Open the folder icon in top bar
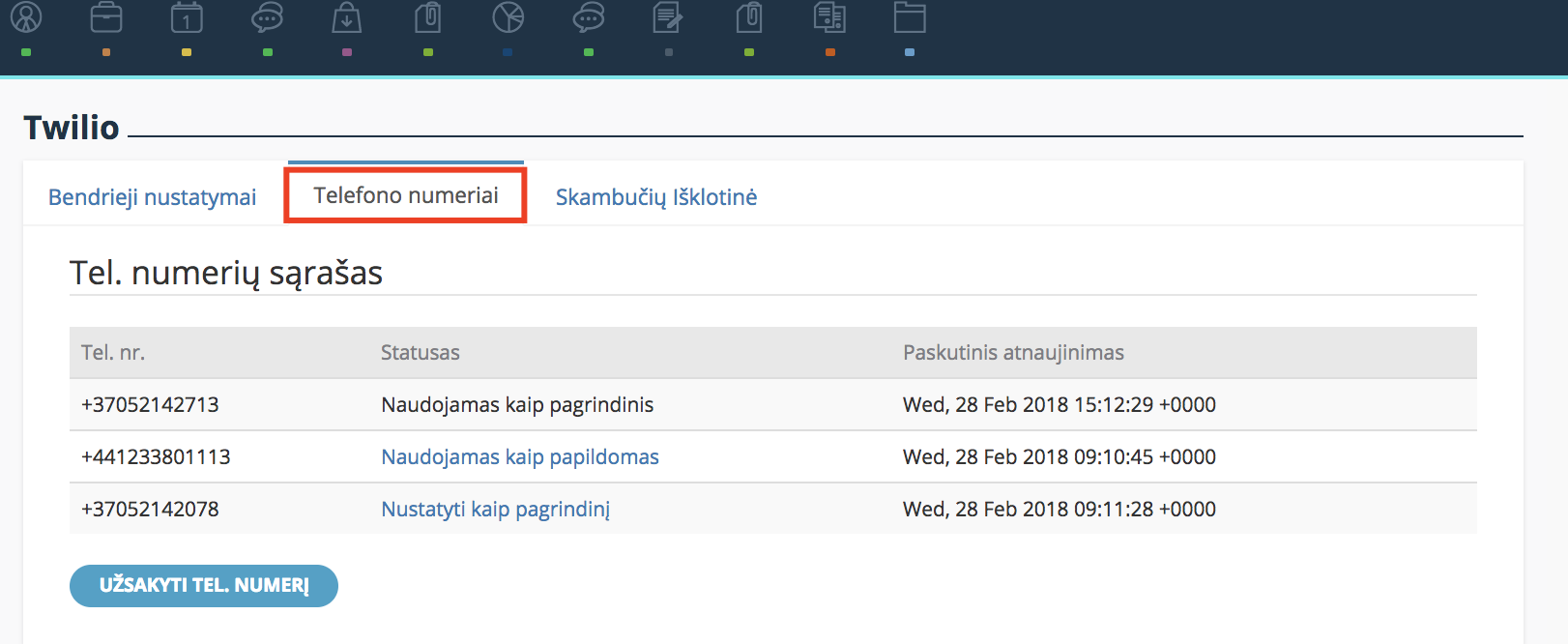1568x644 pixels. (x=910, y=17)
